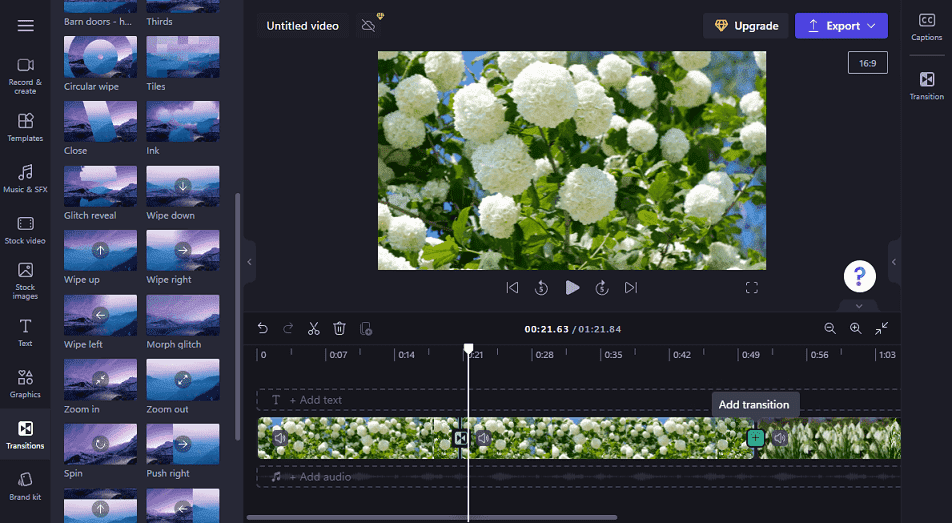952x523 pixels.
Task: Select the Wipe right transition
Action: [183, 250]
